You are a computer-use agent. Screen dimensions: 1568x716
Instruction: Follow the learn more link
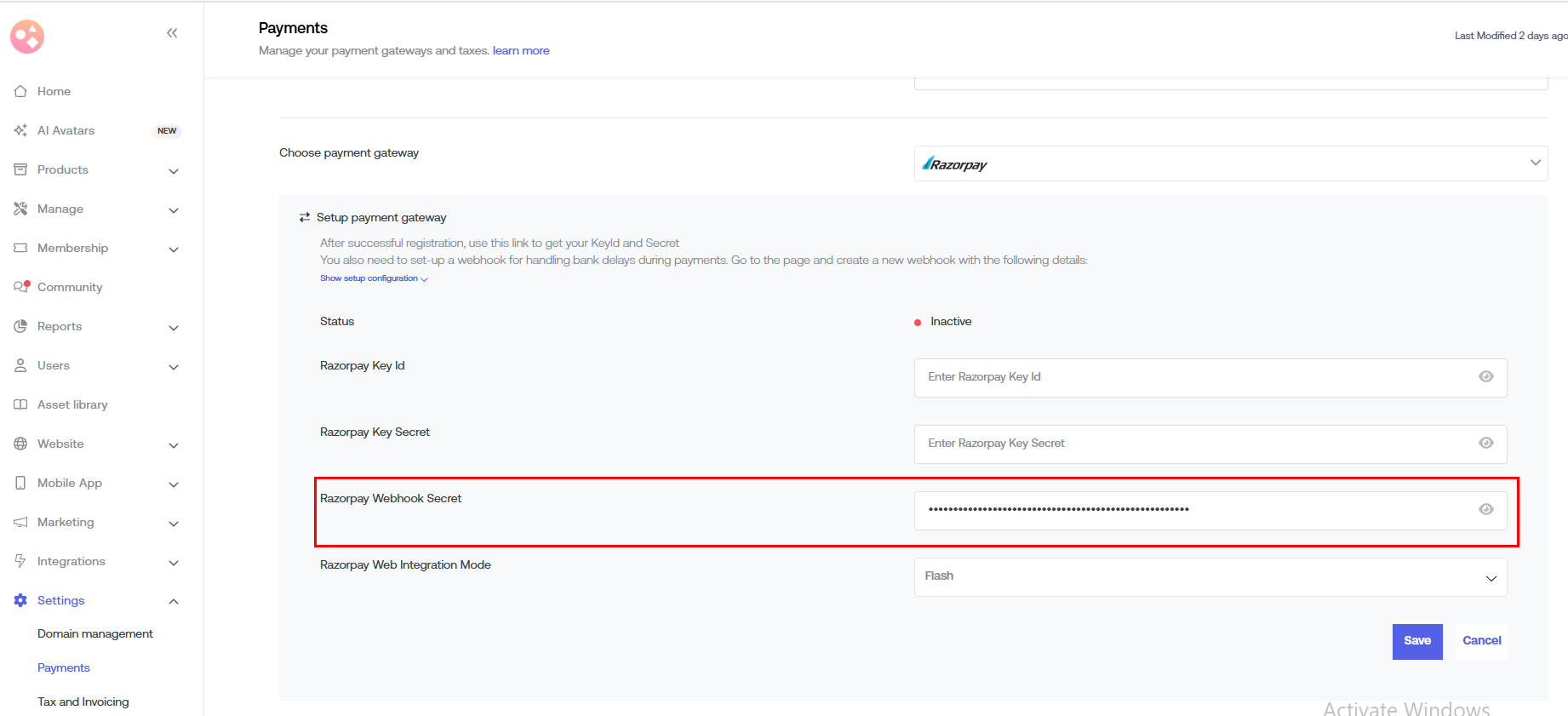(x=521, y=51)
